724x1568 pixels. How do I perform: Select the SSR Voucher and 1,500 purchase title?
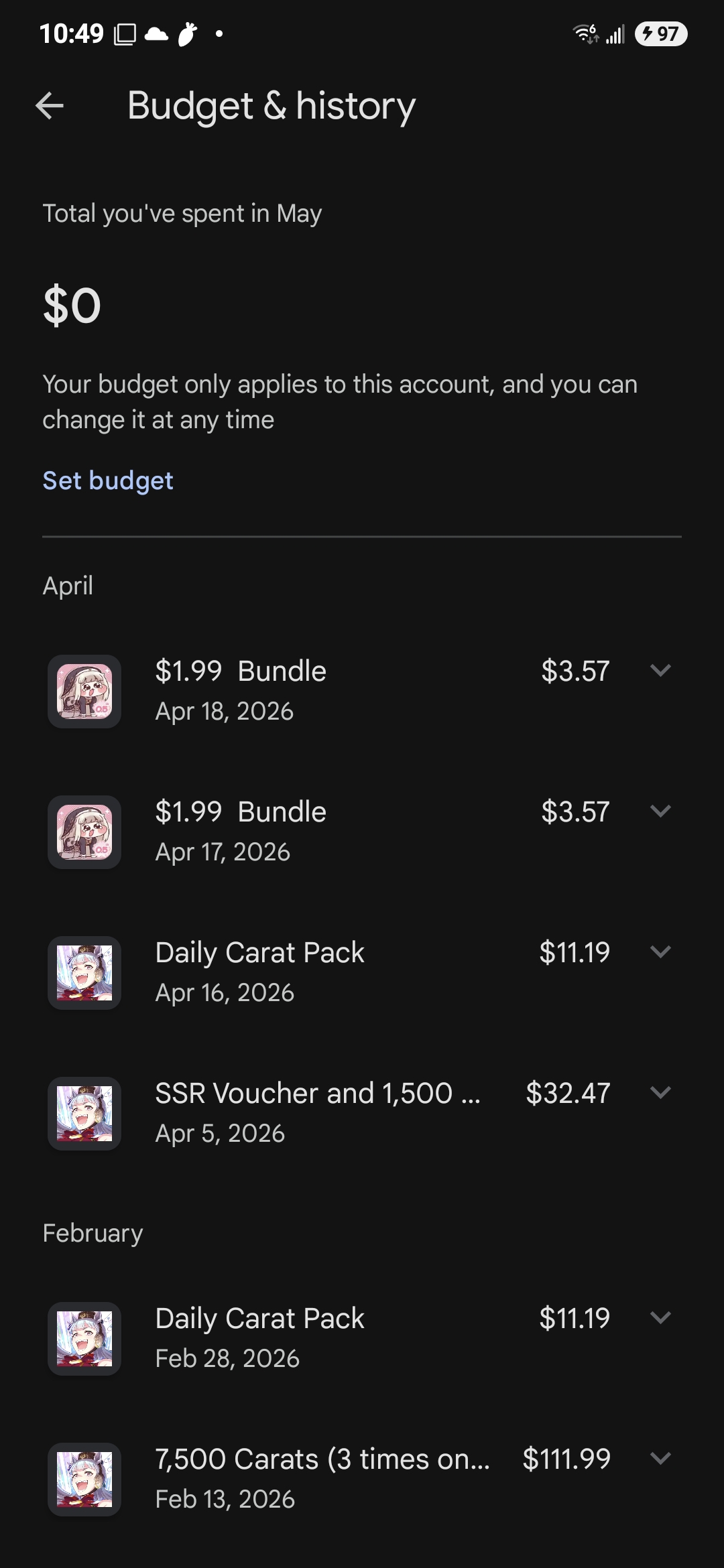(318, 1093)
